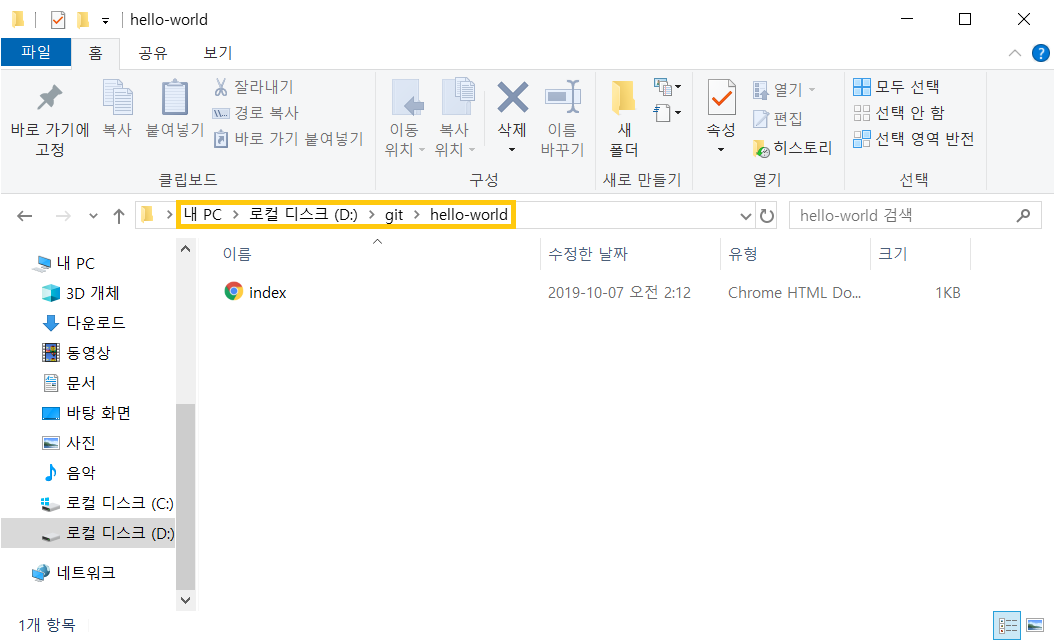The image size is (1055, 641).
Task: Click Rename (이름 바꾸기) icon
Action: (x=562, y=98)
